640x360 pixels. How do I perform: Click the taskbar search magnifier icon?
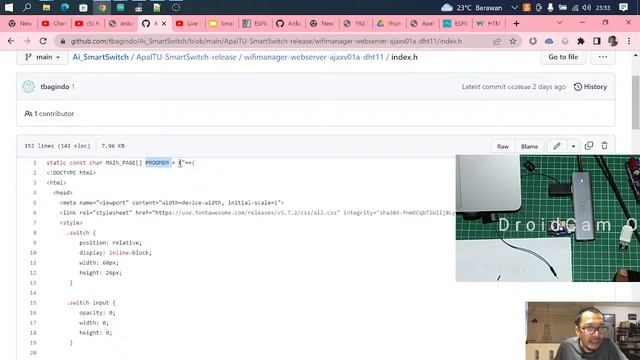[x=27, y=7]
